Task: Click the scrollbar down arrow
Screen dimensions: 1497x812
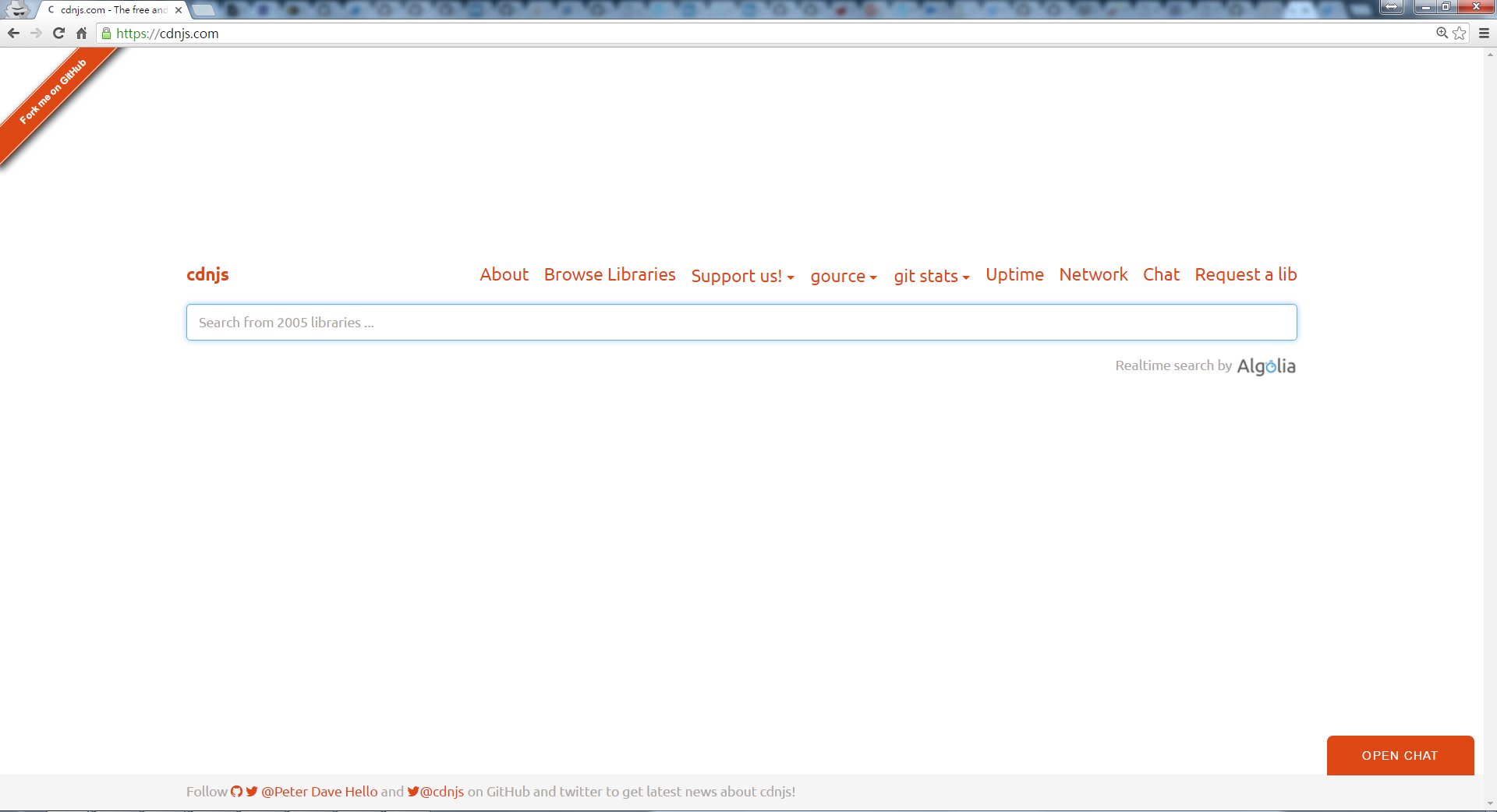Action: [1490, 803]
